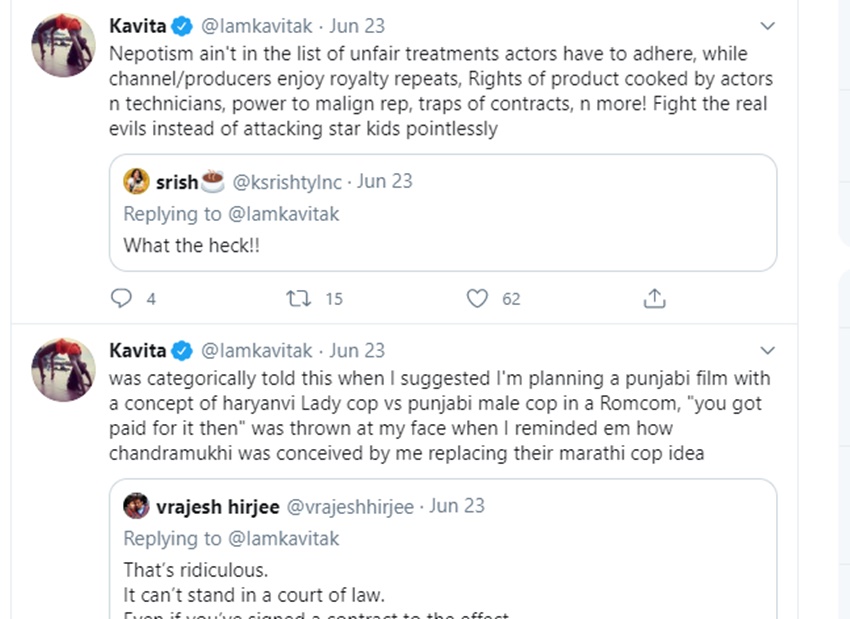Image resolution: width=850 pixels, height=619 pixels.
Task: Open the @ksrishtyInc profile handle
Action: click(x=287, y=182)
